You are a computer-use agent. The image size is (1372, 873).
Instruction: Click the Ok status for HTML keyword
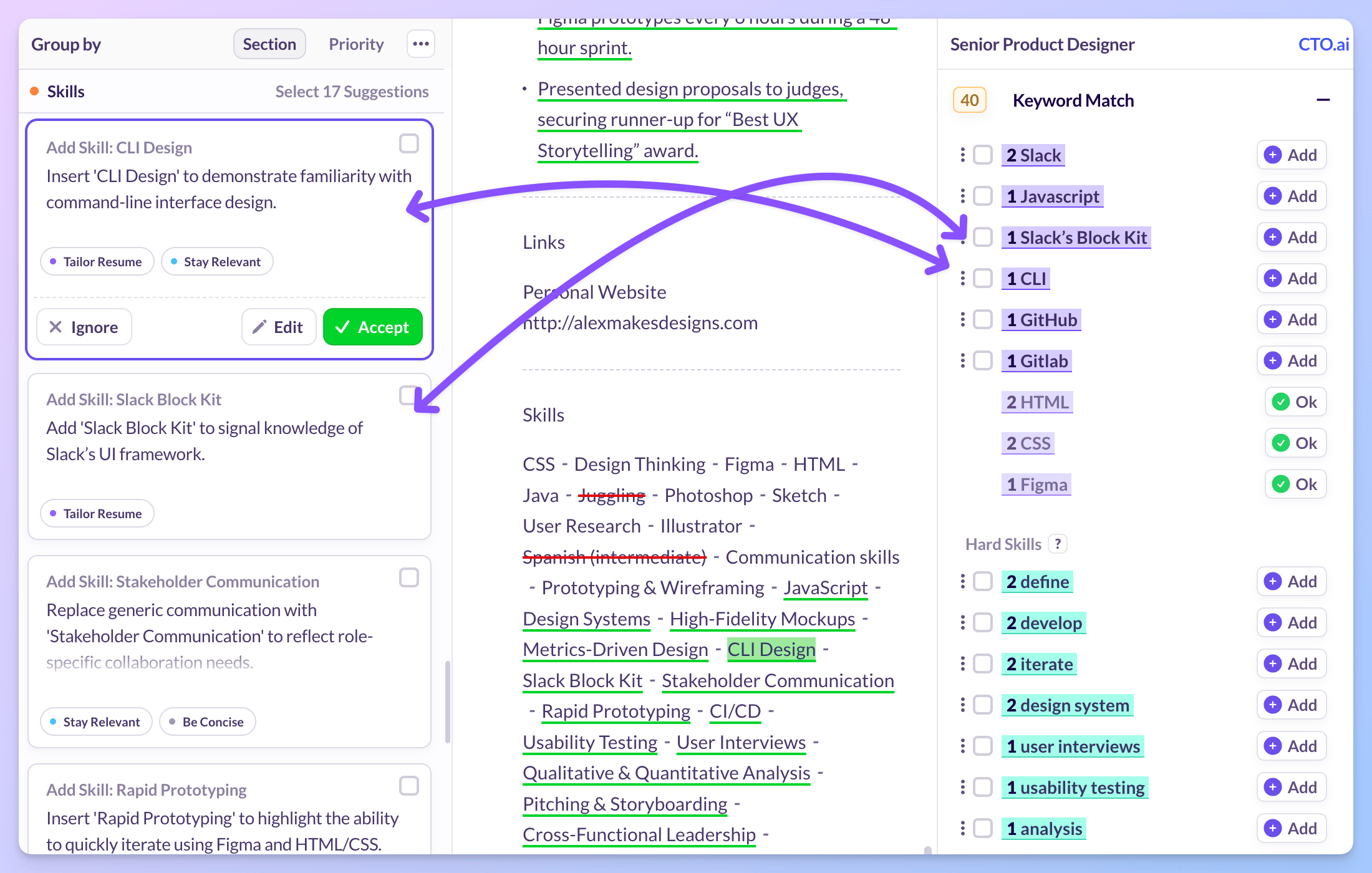coord(1295,402)
